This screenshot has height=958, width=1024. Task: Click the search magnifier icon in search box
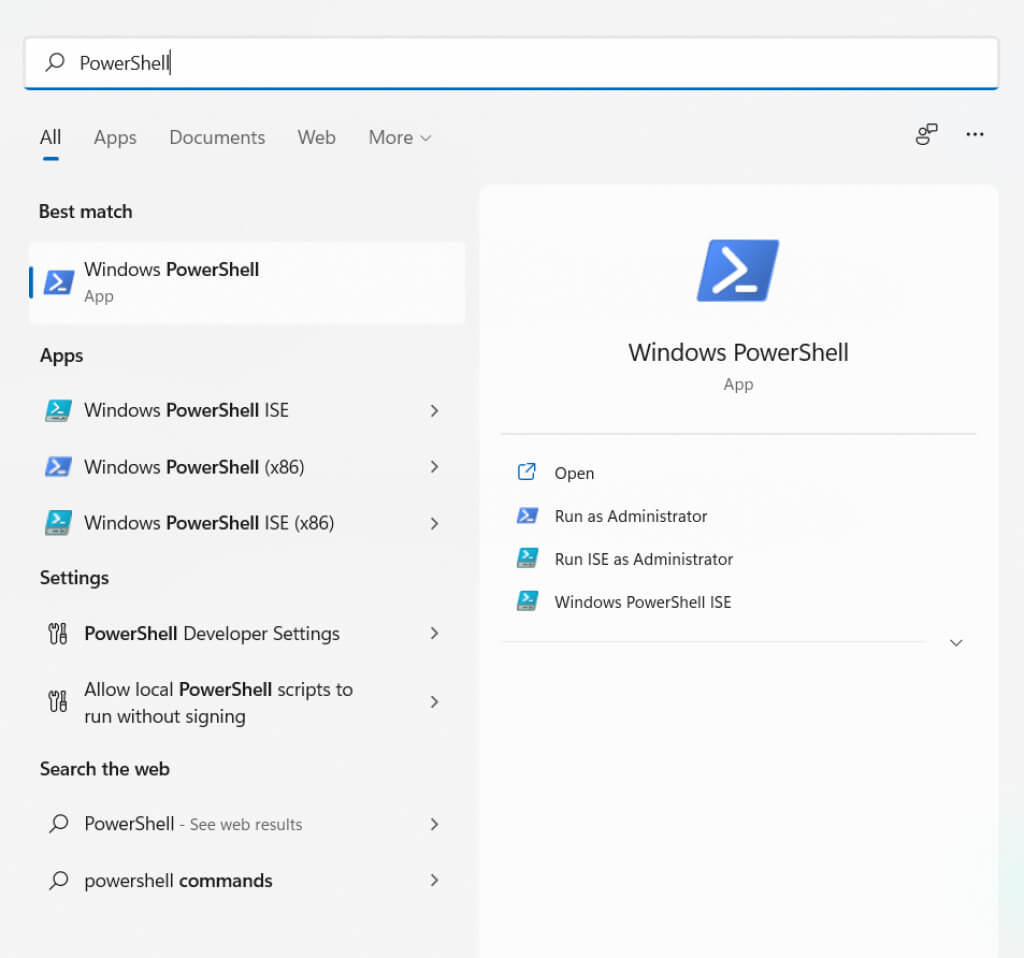coord(56,63)
